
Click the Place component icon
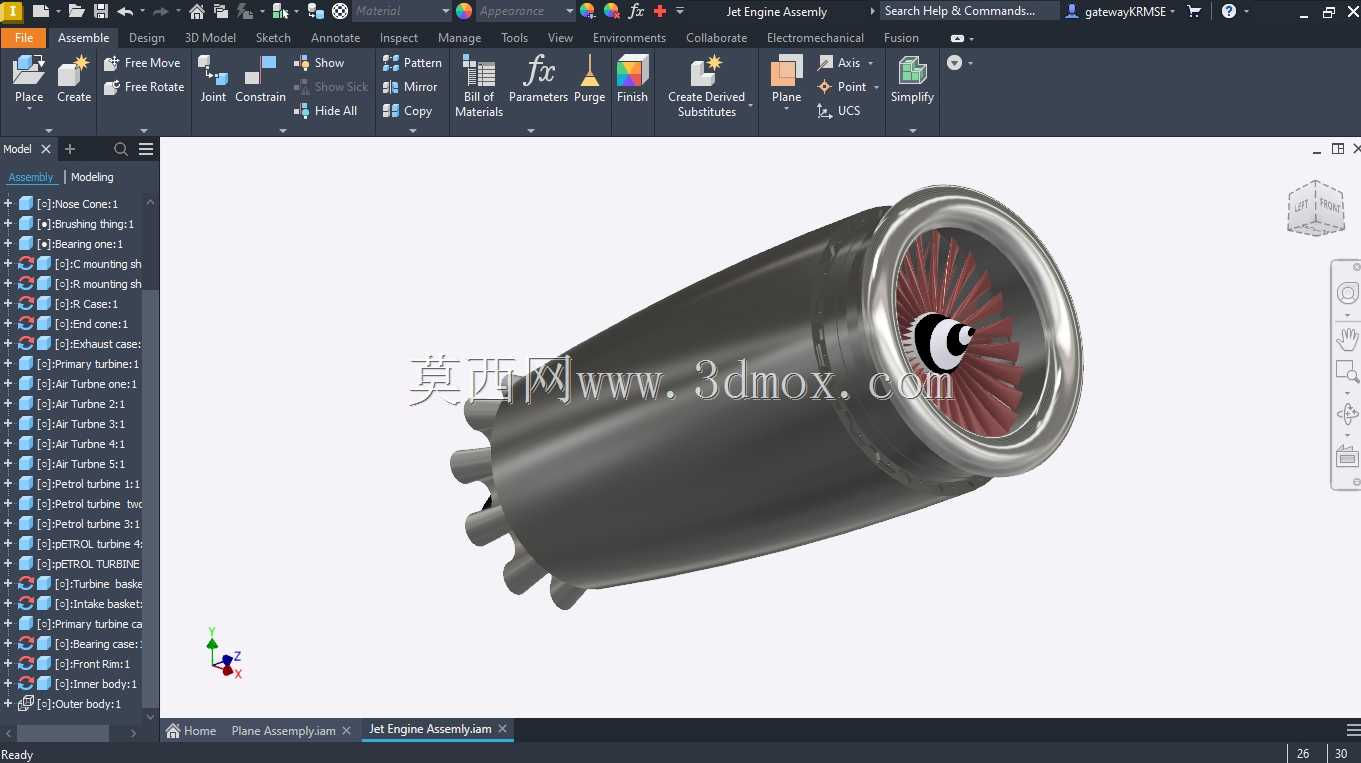29,72
